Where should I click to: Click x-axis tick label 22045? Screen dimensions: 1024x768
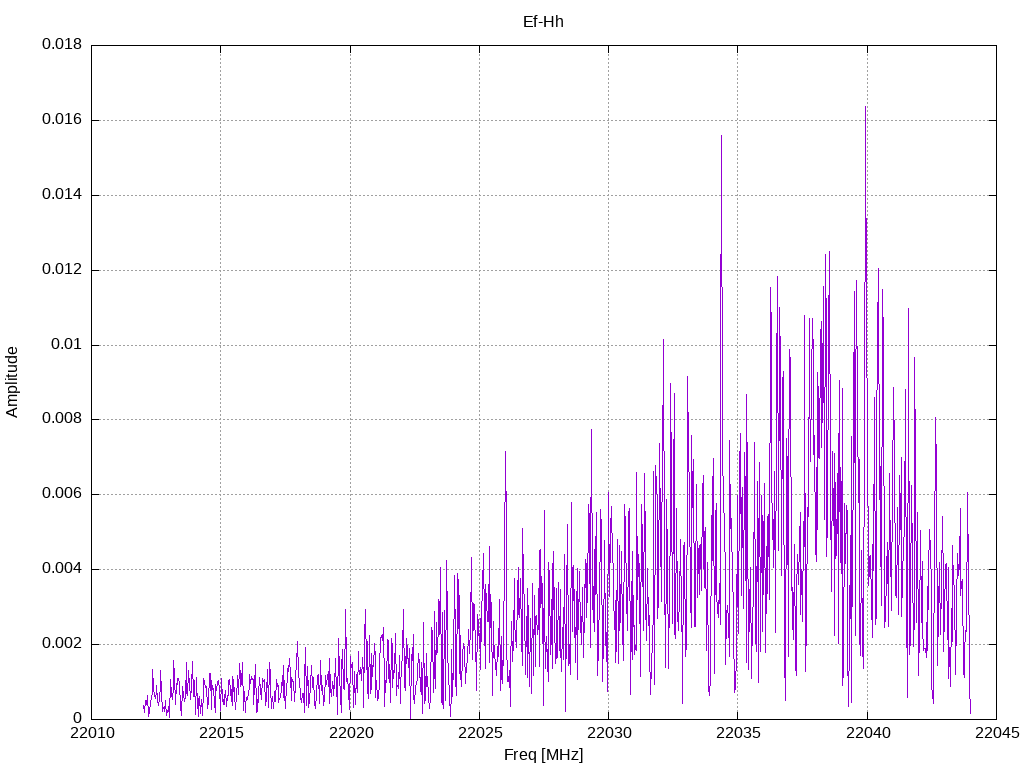pyautogui.click(x=997, y=733)
